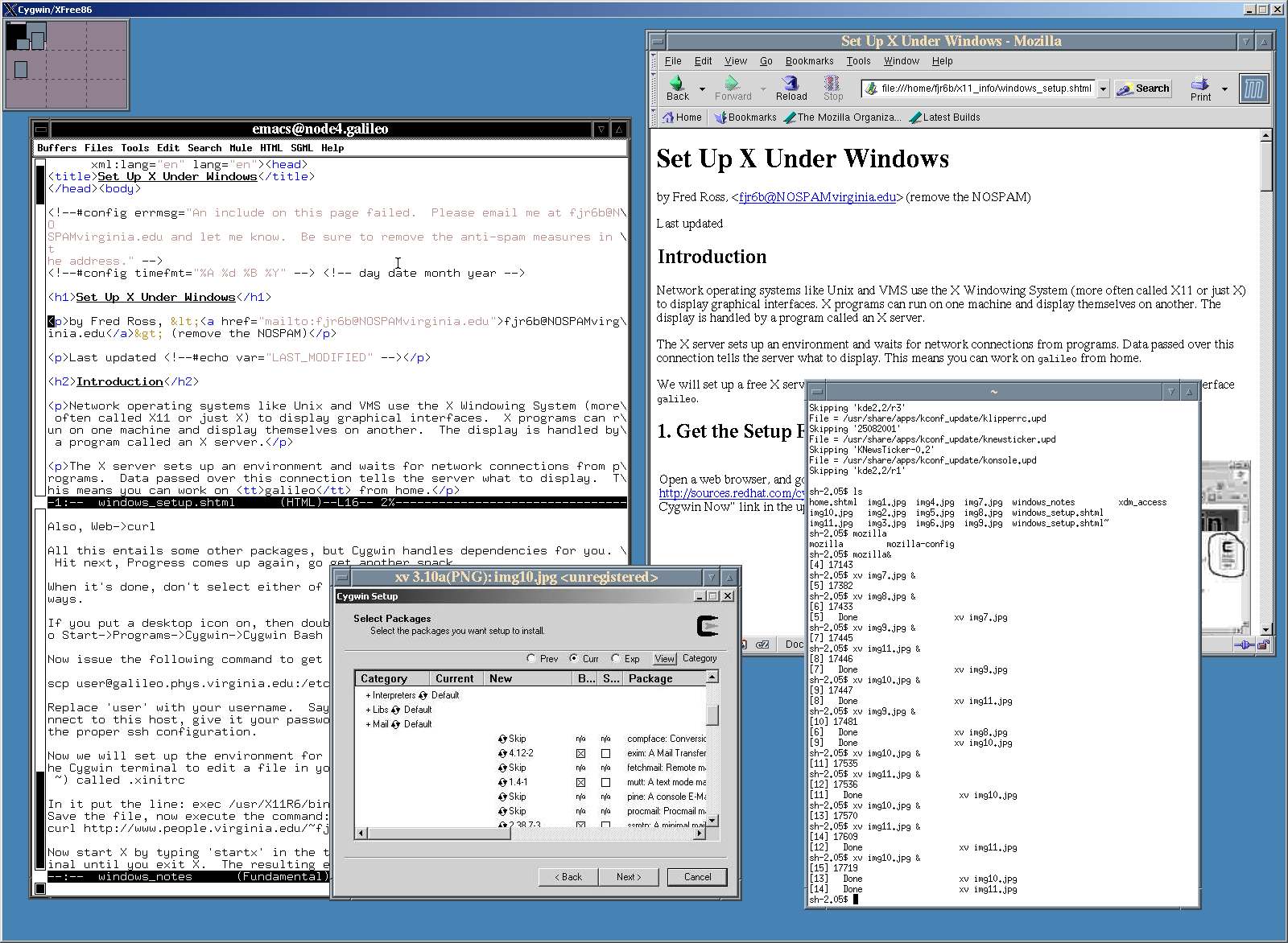The height and width of the screenshot is (943, 1288).
Task: Click the package list vertical scrollbar thumb
Action: [712, 715]
